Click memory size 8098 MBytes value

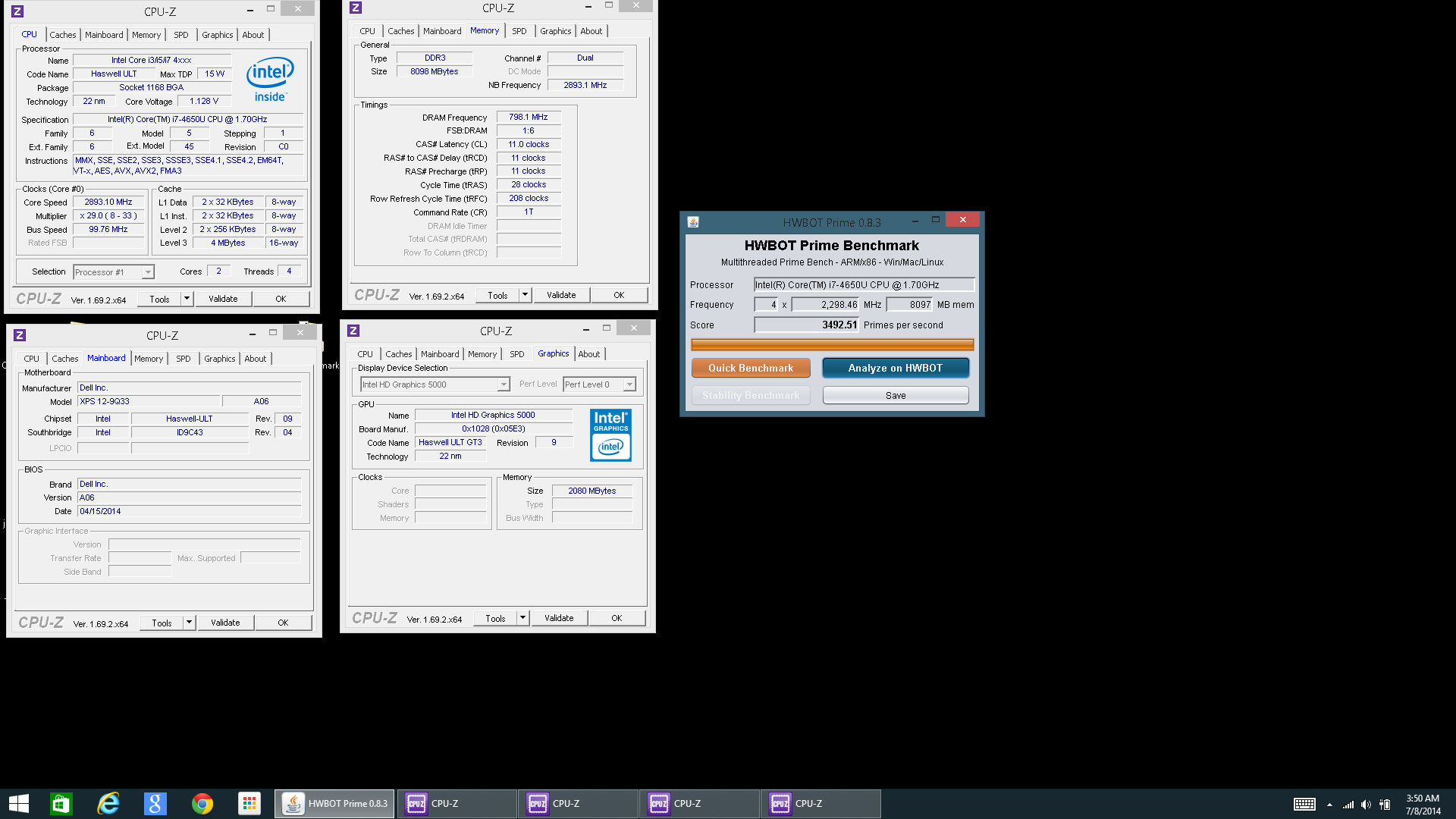point(435,71)
